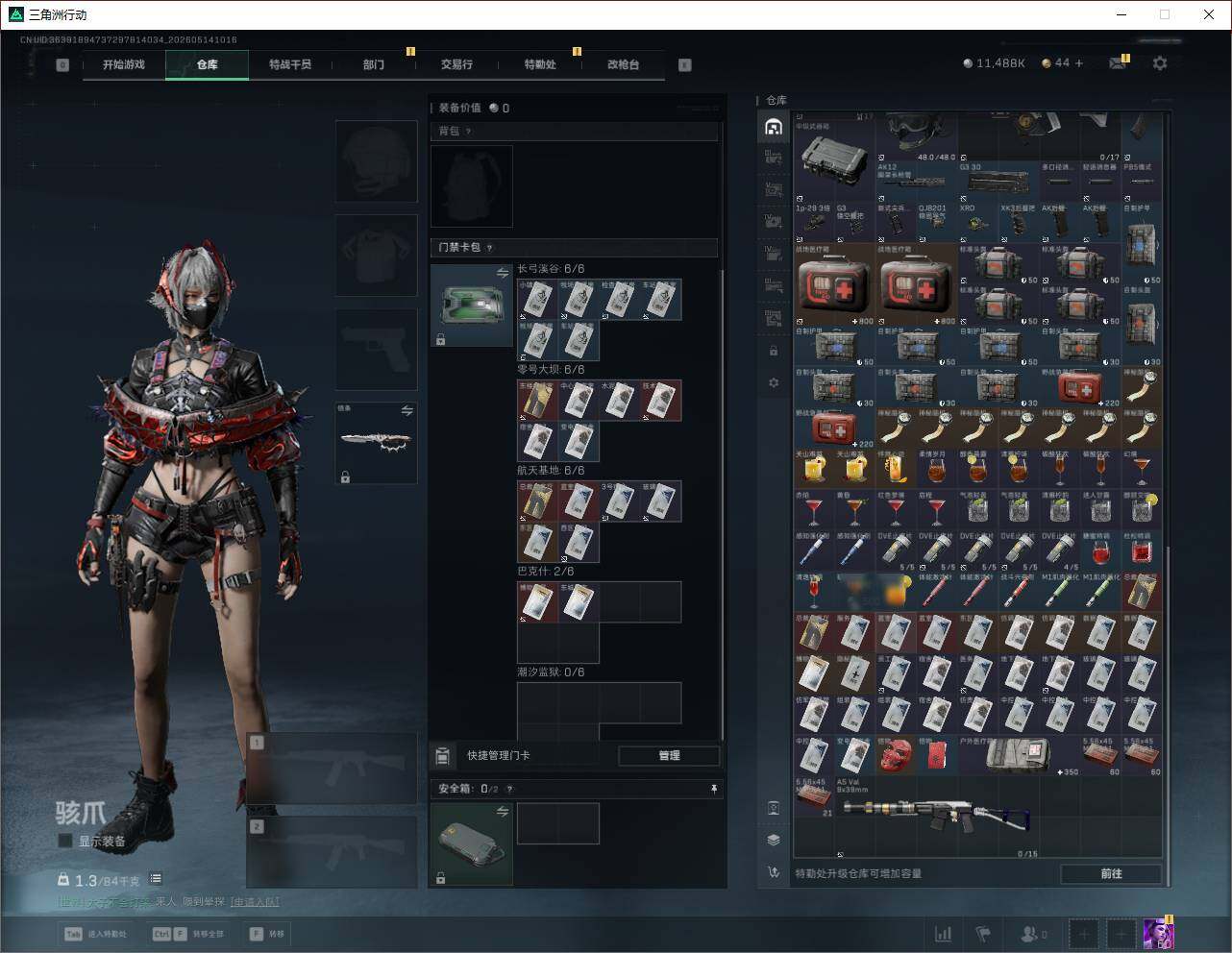Image resolution: width=1232 pixels, height=953 pixels.
Task: Click the 申请入队 link
Action: tap(255, 902)
